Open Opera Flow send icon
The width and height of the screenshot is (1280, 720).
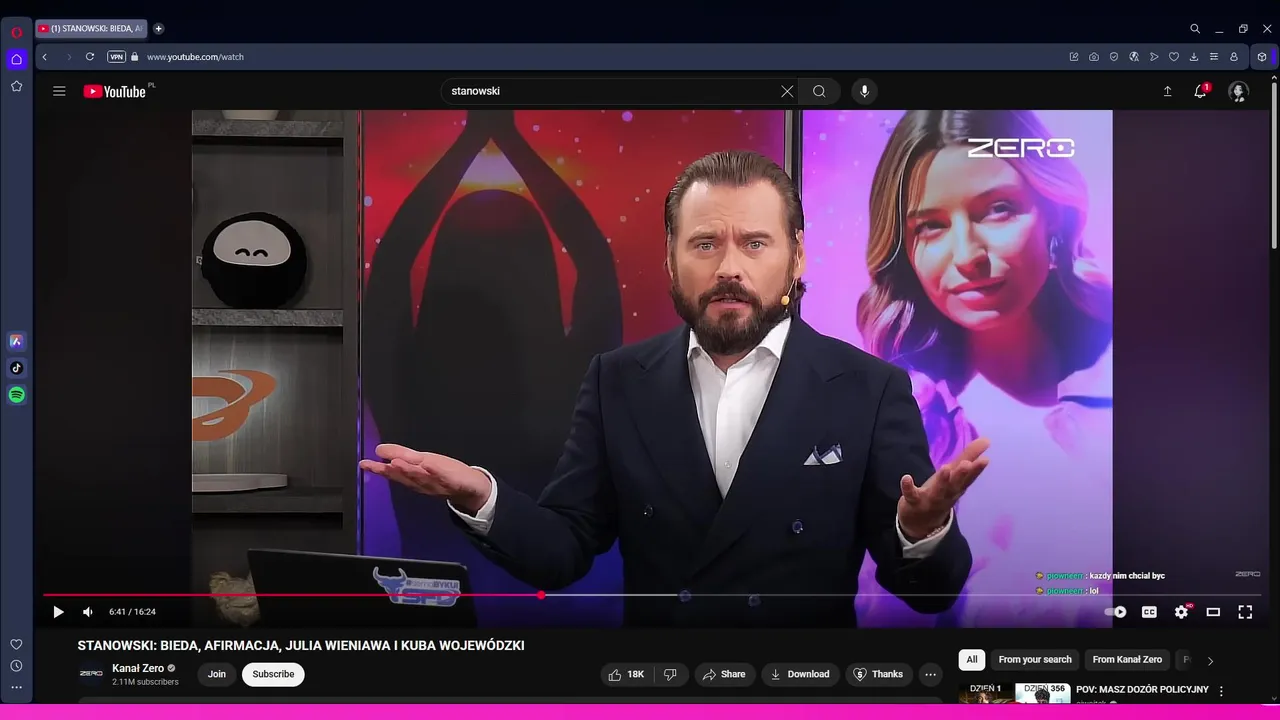click(x=1154, y=57)
